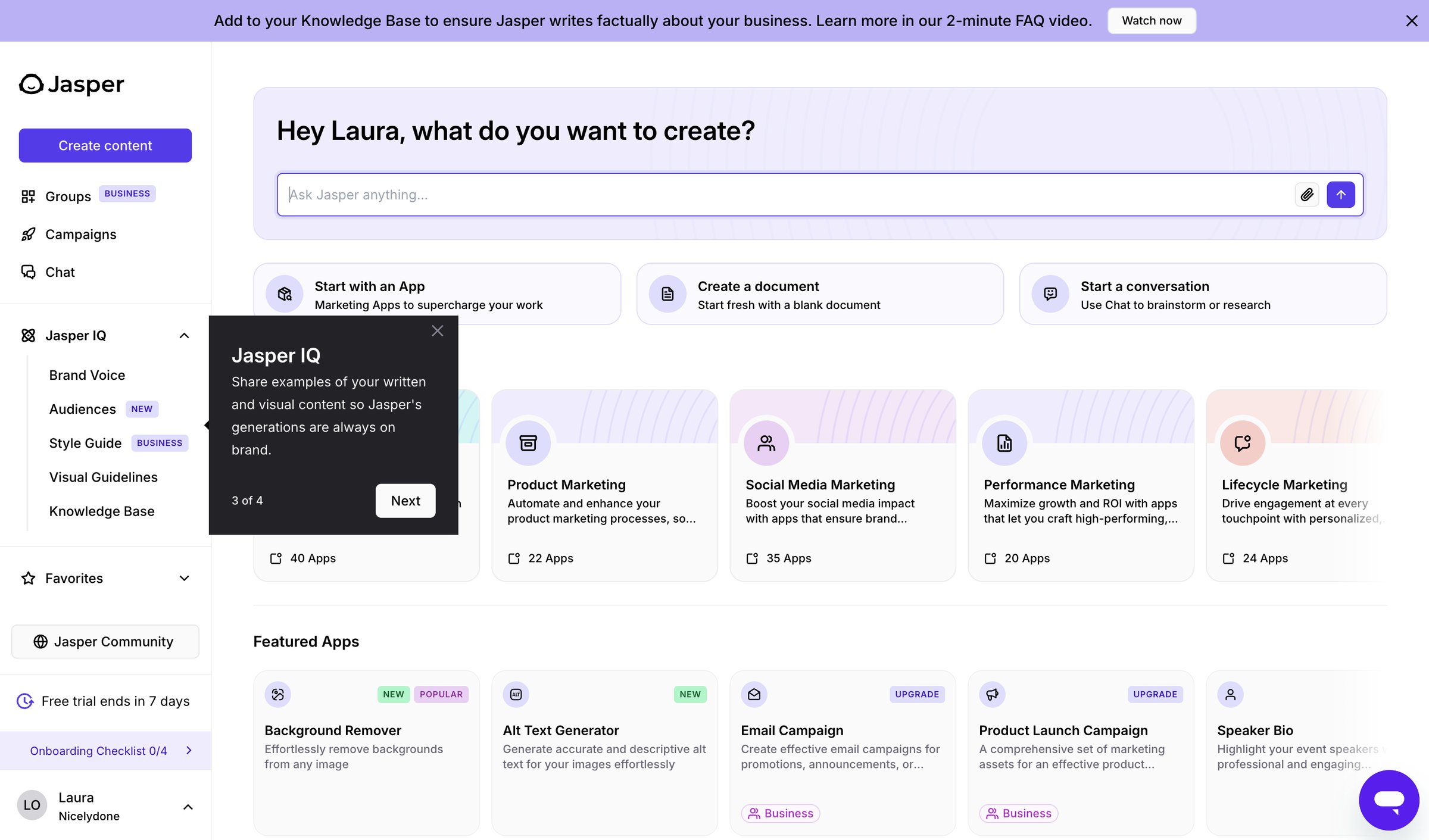
Task: Click the Create content button
Action: [x=105, y=145]
